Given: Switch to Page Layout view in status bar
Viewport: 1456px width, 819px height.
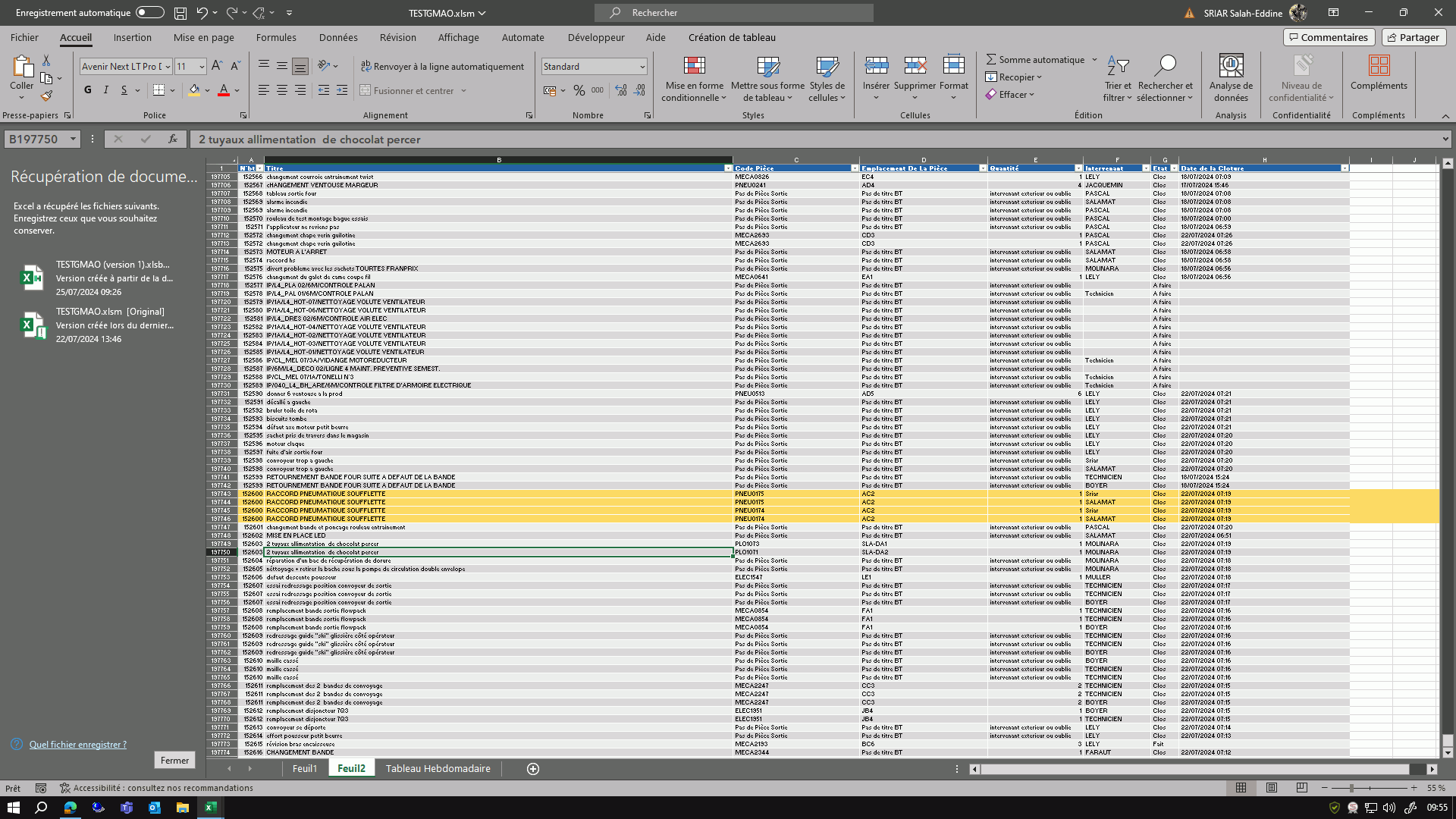Looking at the screenshot, I should 1272,788.
